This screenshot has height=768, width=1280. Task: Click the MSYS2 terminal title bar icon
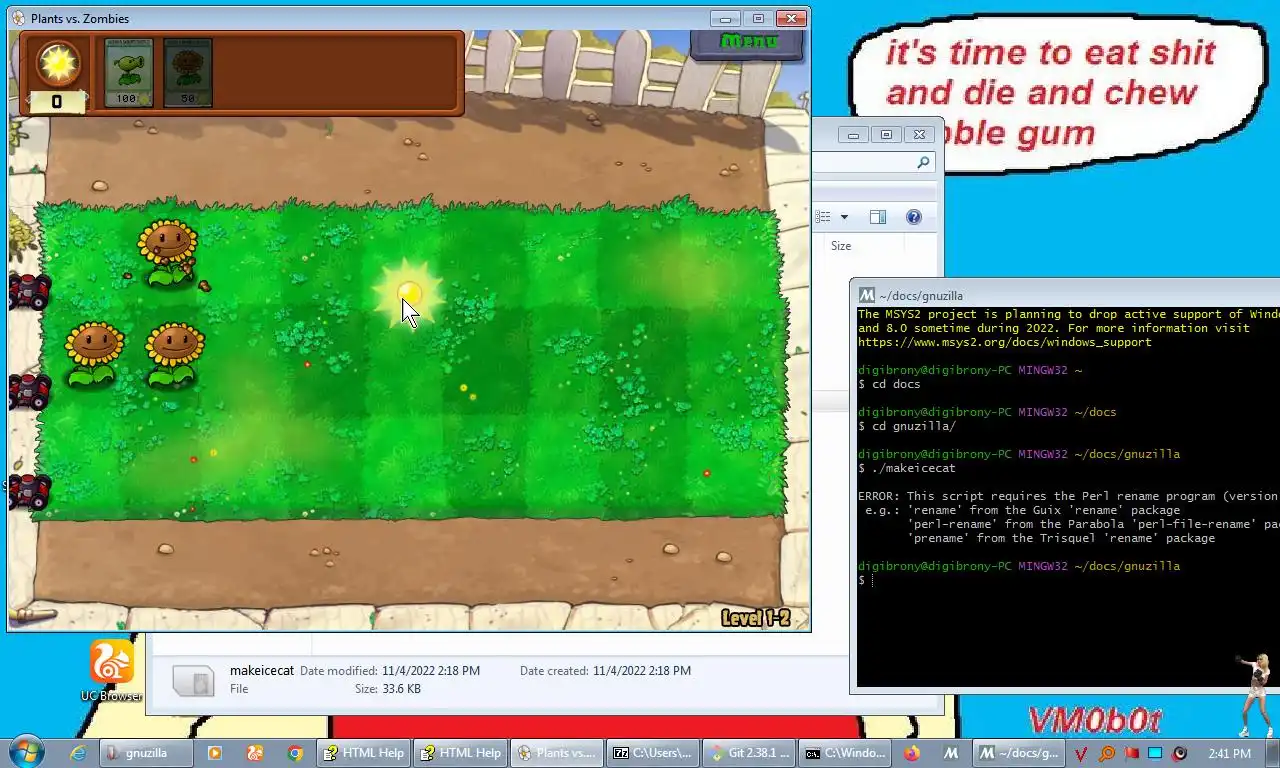(867, 295)
